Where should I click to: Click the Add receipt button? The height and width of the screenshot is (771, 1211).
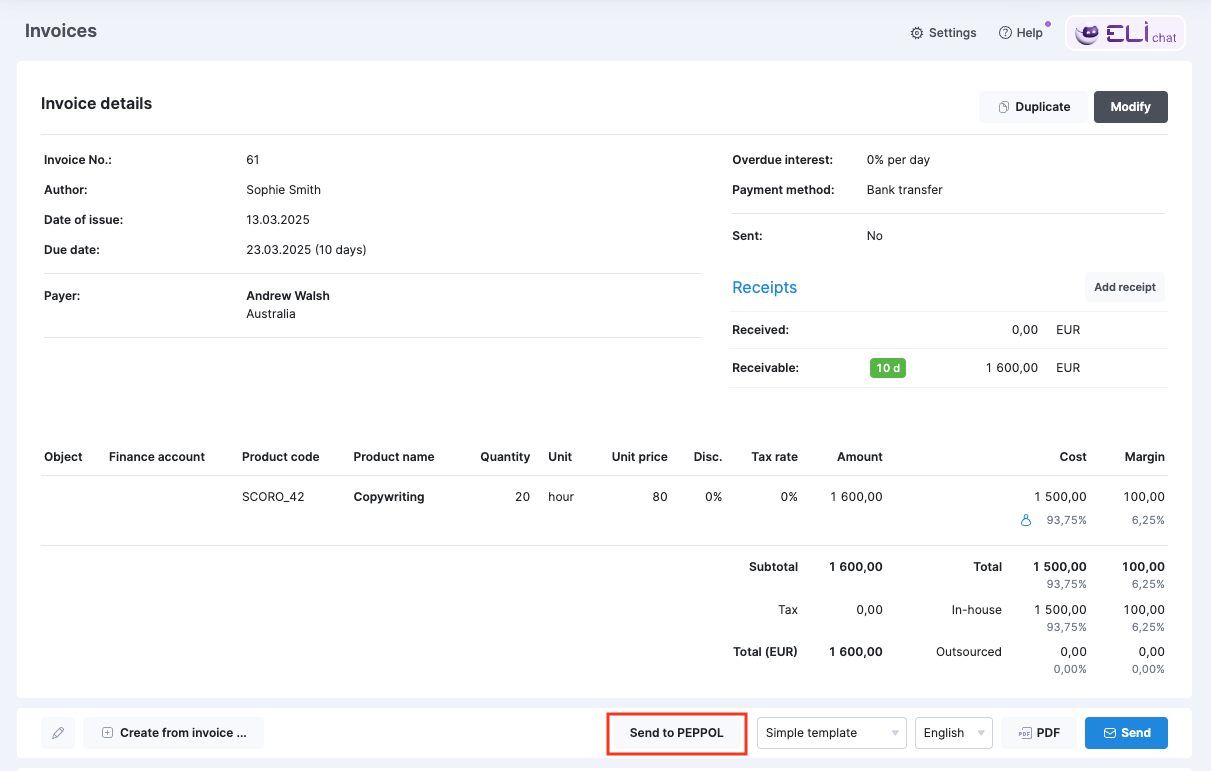point(1125,287)
